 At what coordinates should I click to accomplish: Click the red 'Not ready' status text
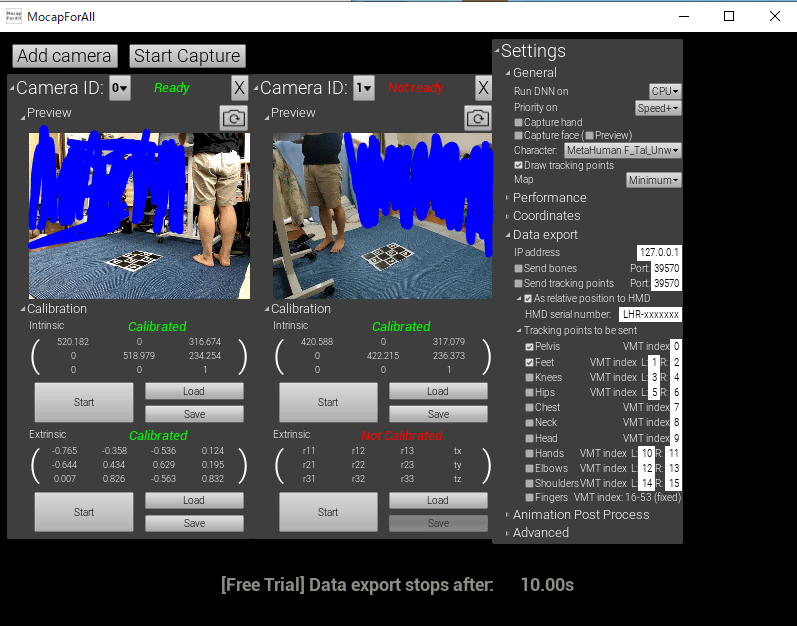click(x=416, y=88)
